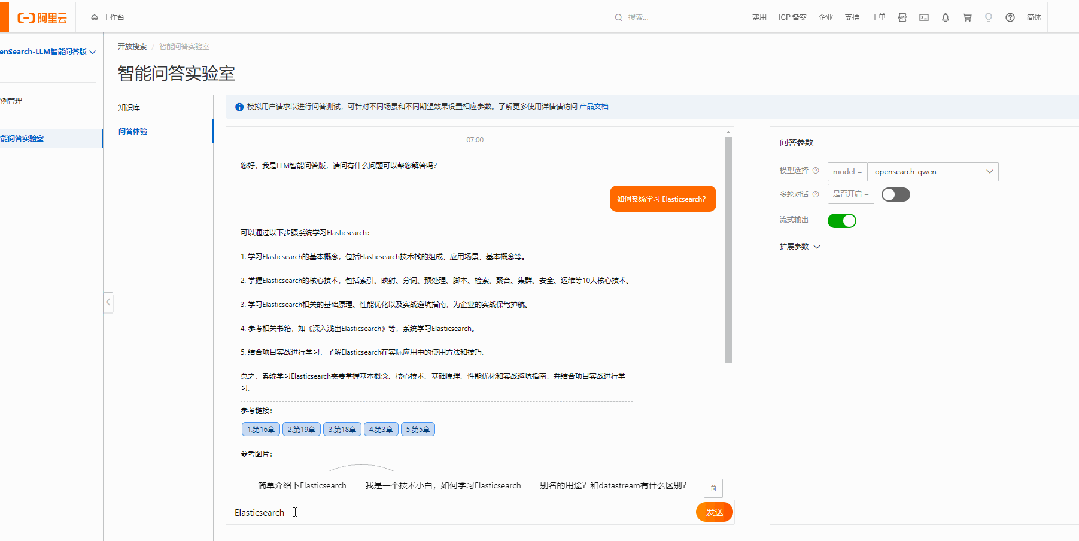The image size is (1079, 541).
Task: Click the 支持 item in top bar
Action: (852, 17)
